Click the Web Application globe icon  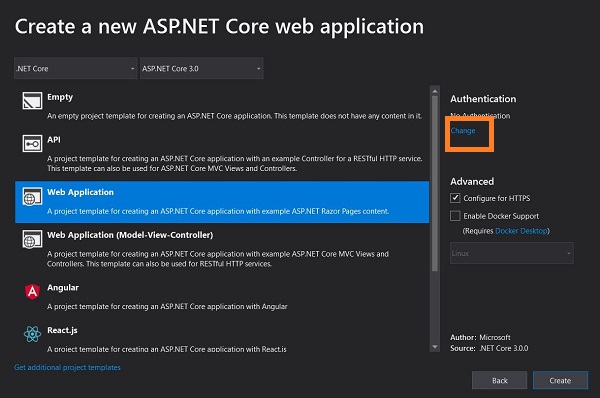tap(32, 196)
